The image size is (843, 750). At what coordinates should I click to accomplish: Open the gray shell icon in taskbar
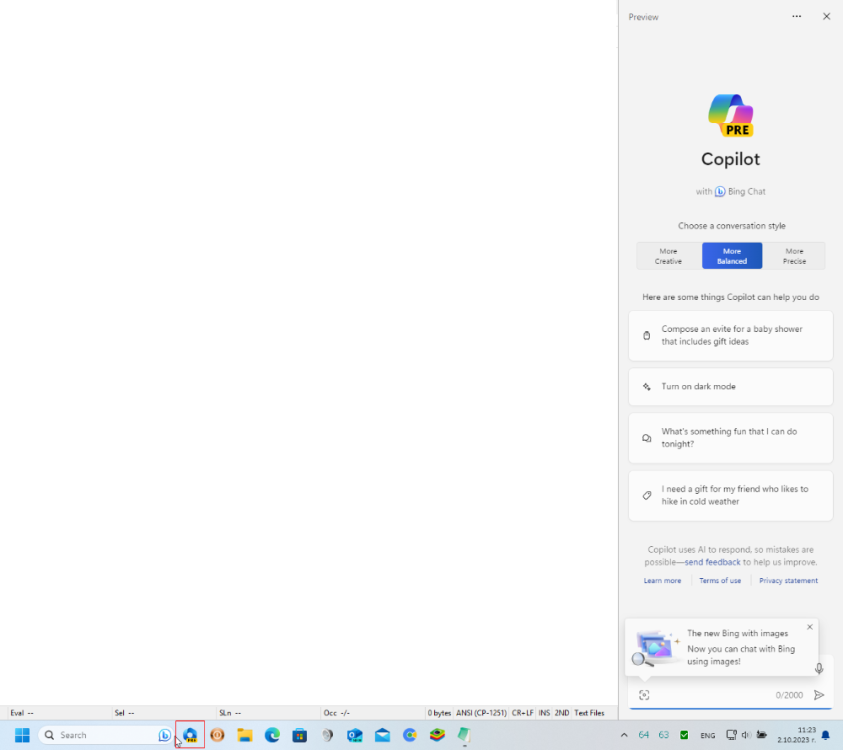click(x=327, y=734)
